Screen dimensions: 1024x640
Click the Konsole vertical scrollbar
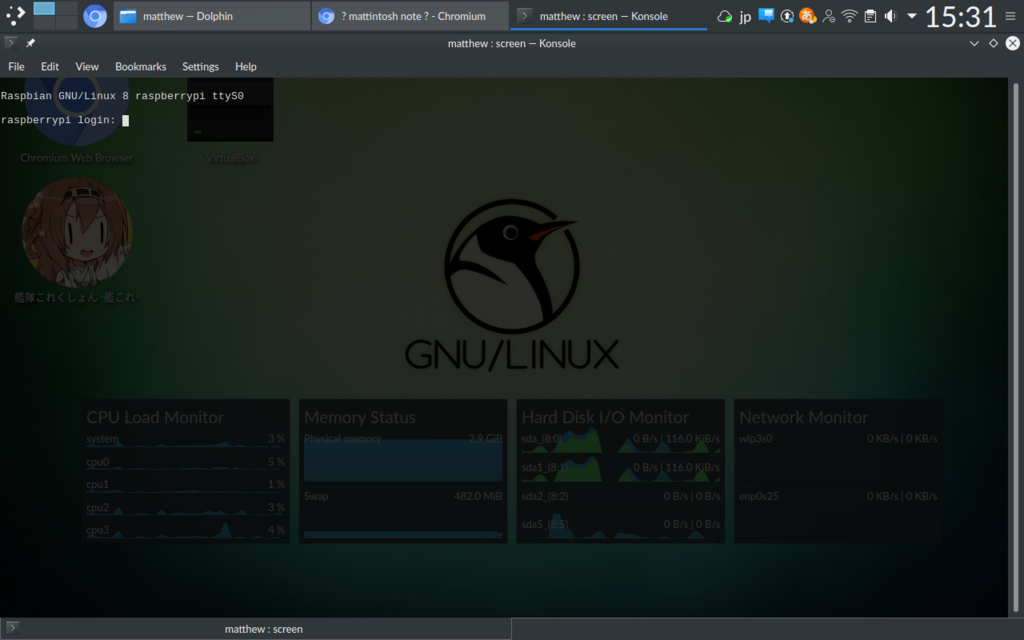pyautogui.click(x=1016, y=347)
